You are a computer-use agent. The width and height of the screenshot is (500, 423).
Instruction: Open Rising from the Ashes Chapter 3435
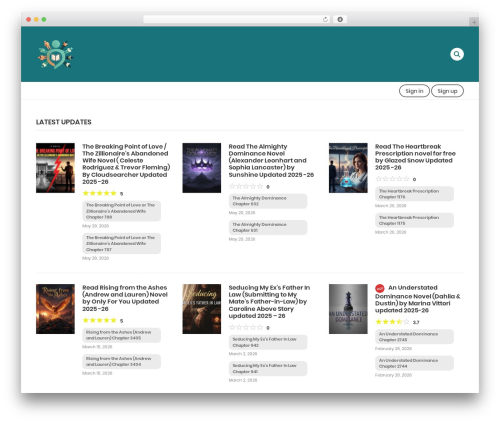(x=121, y=335)
